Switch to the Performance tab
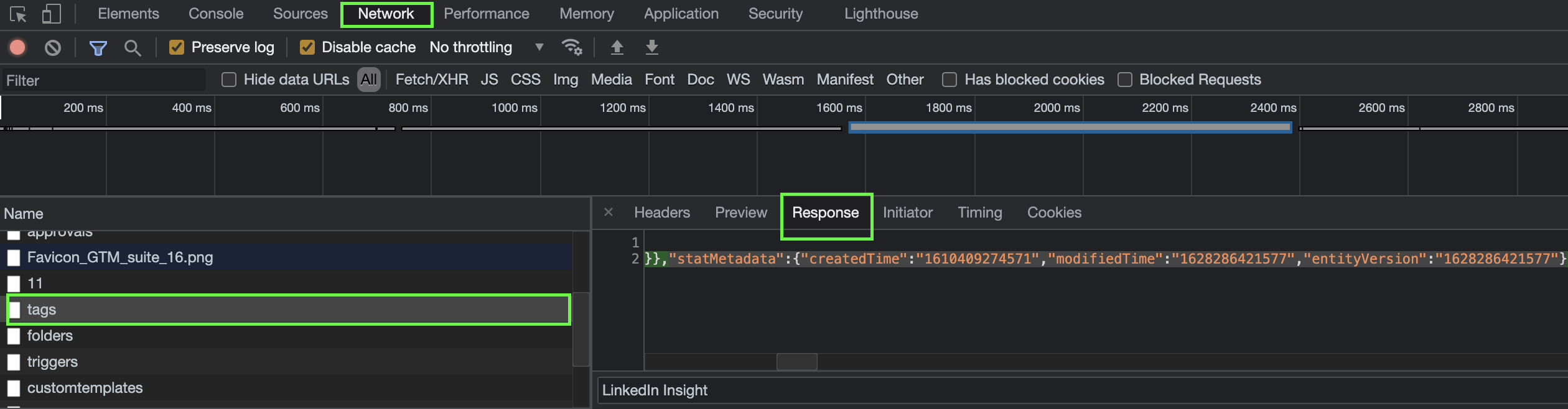This screenshot has width=1568, height=409. [487, 14]
